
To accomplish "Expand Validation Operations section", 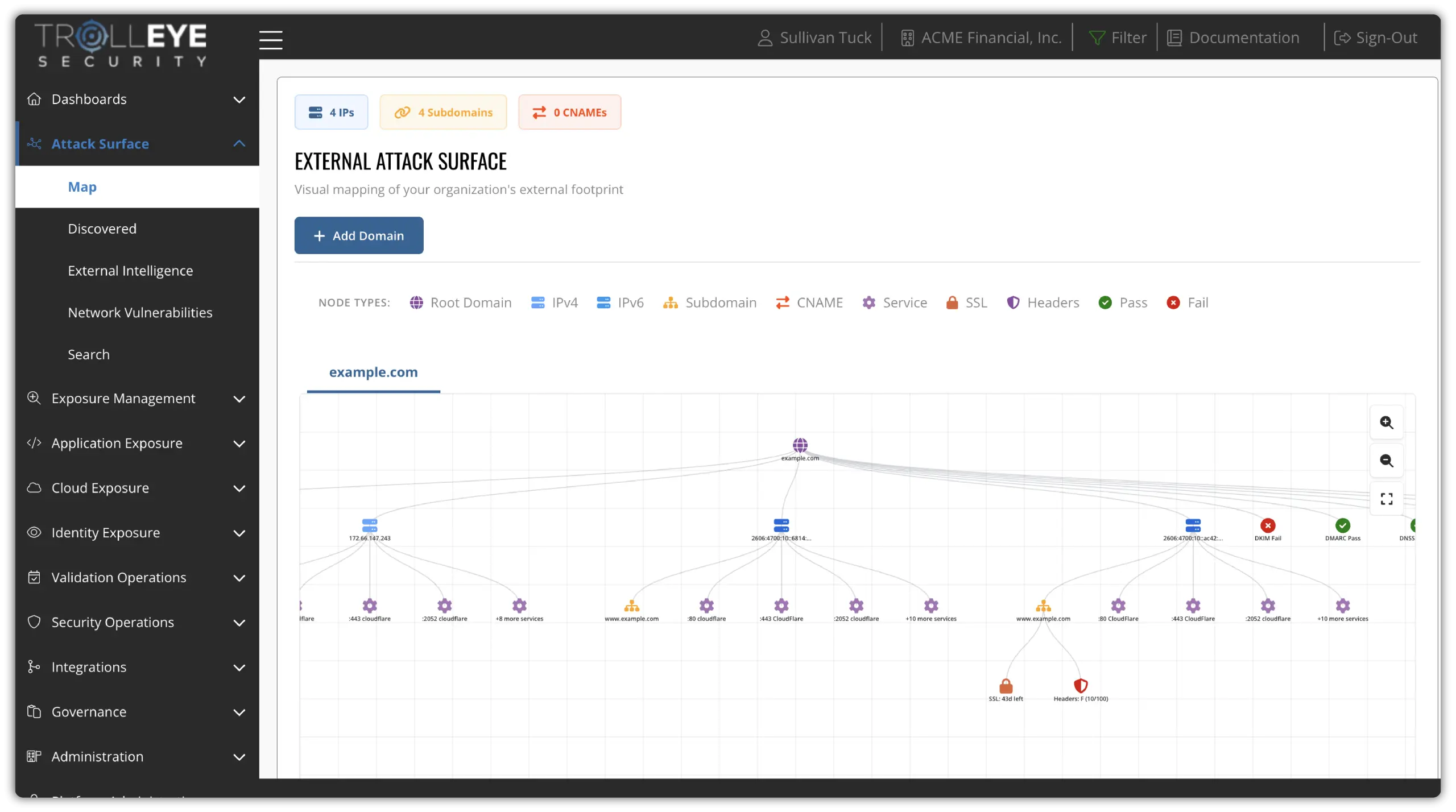I will pos(137,578).
